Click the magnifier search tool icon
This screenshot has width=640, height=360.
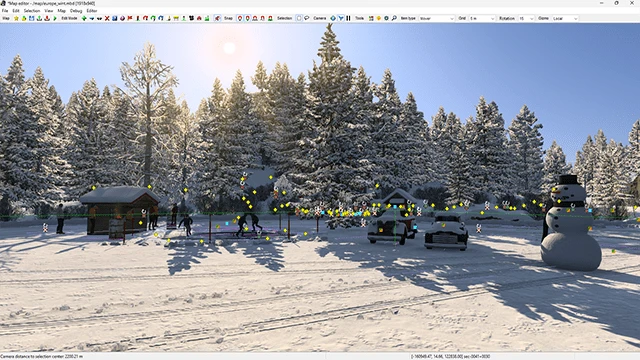[394, 18]
